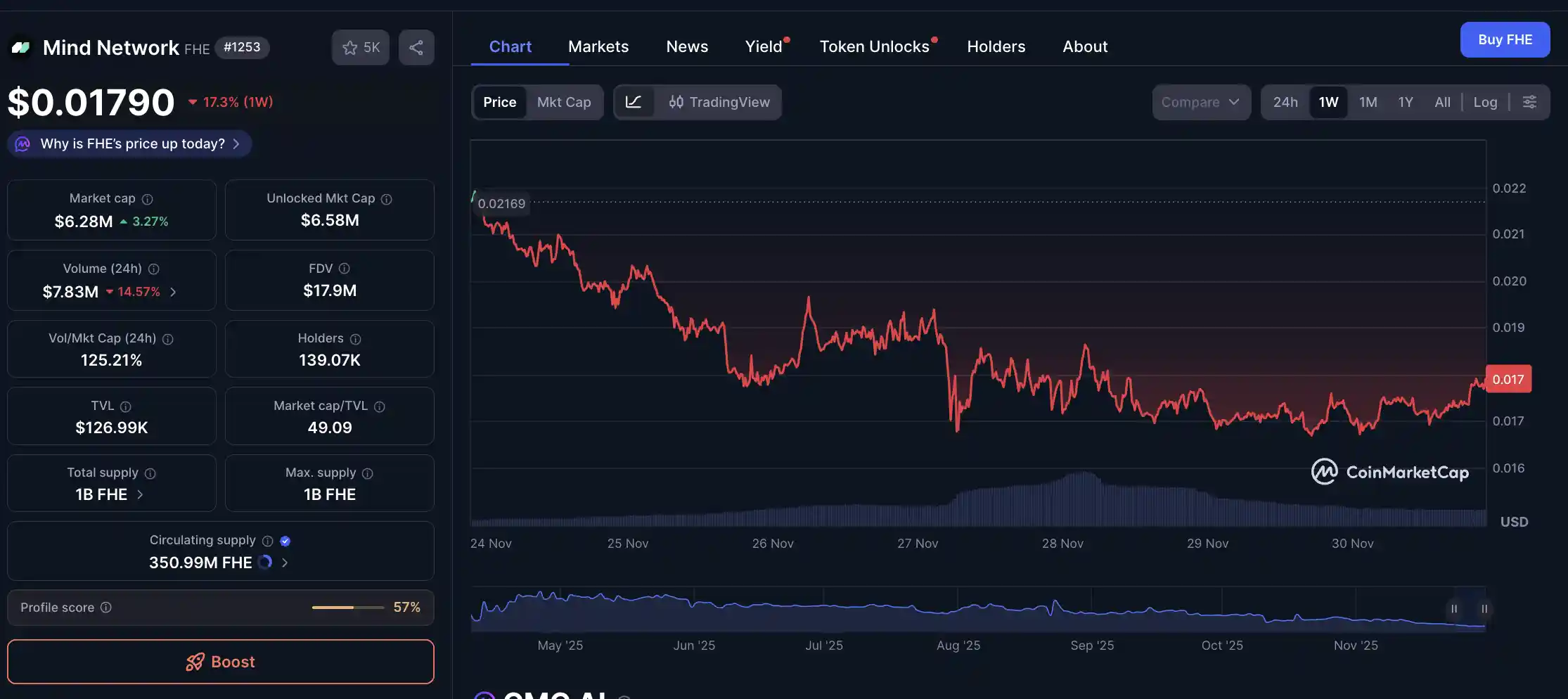The image size is (1568, 699).
Task: Switch the chart to Log scale
Action: tap(1485, 102)
